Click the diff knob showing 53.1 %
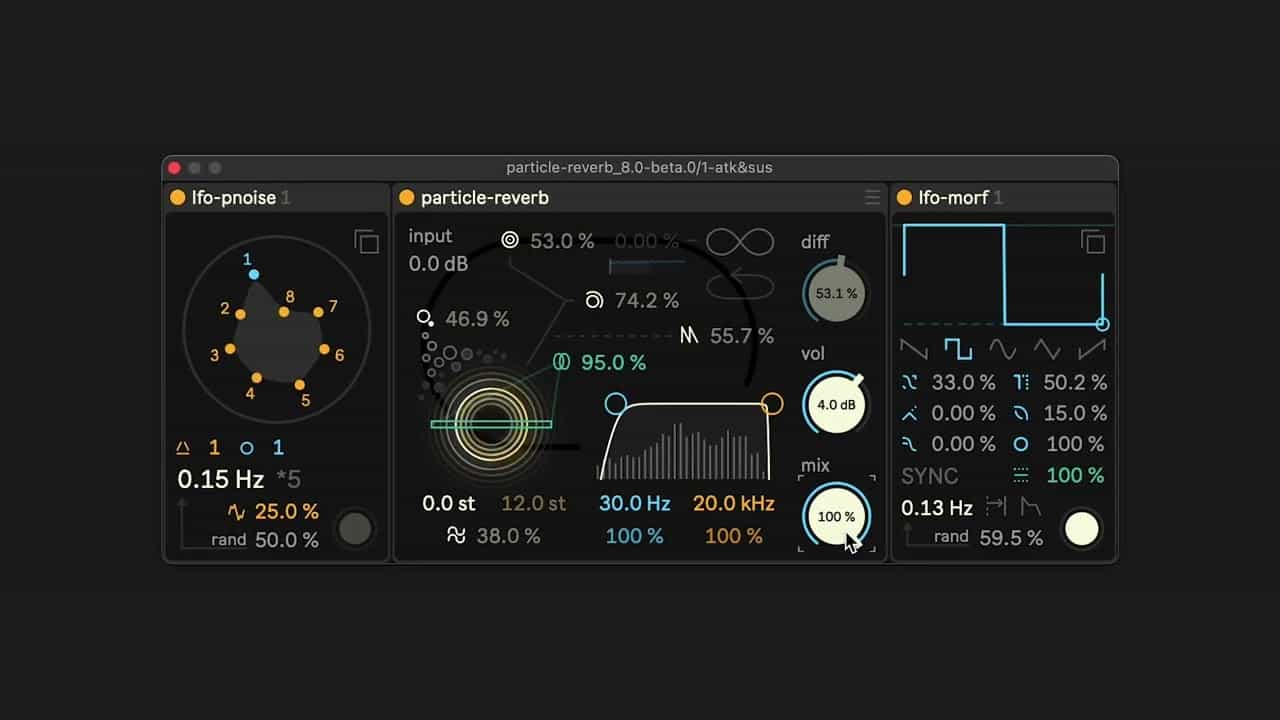 pyautogui.click(x=836, y=294)
